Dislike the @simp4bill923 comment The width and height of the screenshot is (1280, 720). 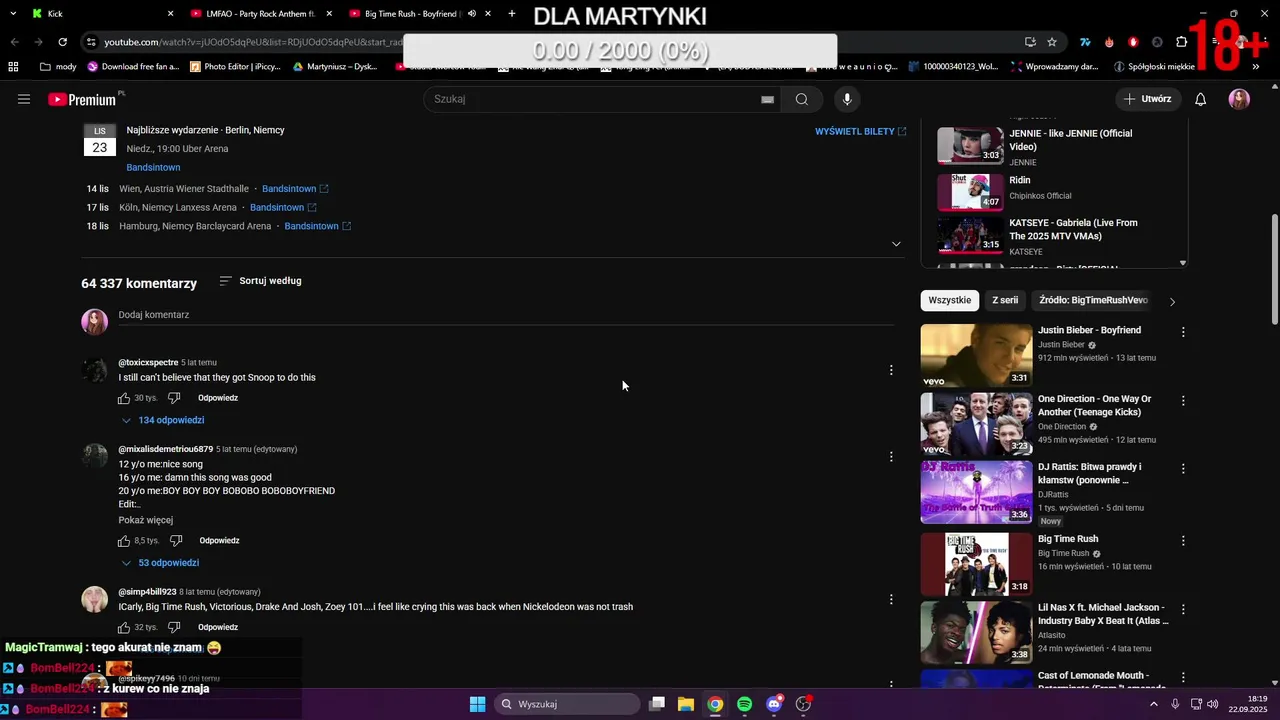click(174, 627)
